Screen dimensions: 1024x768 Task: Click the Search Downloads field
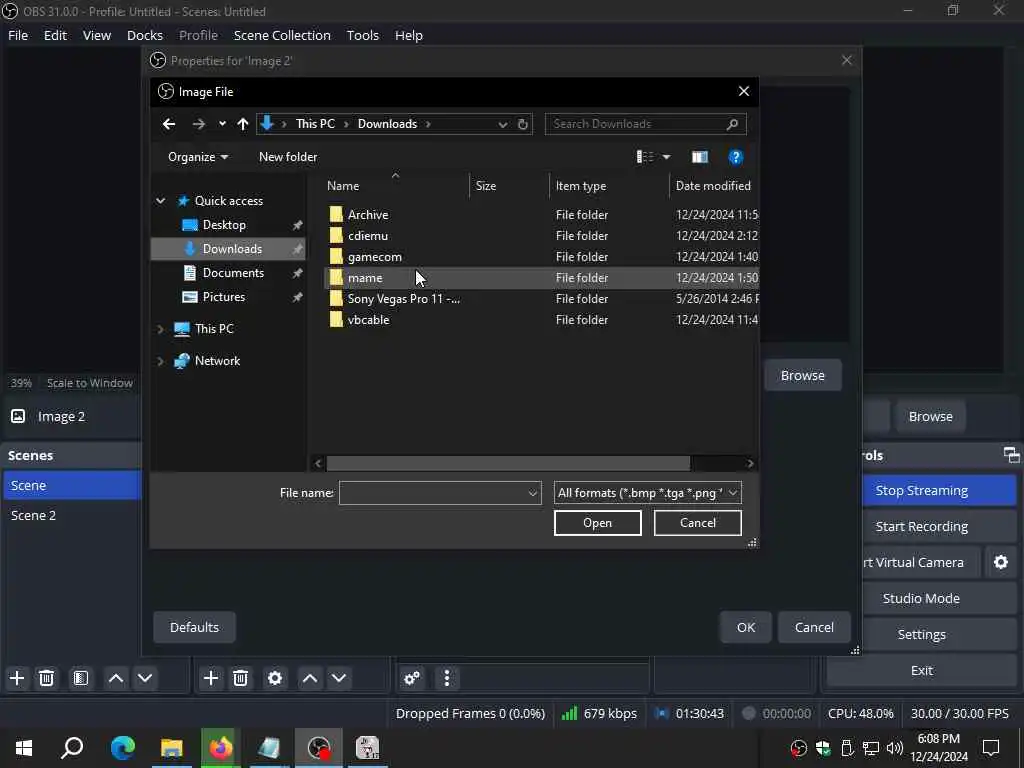click(645, 124)
